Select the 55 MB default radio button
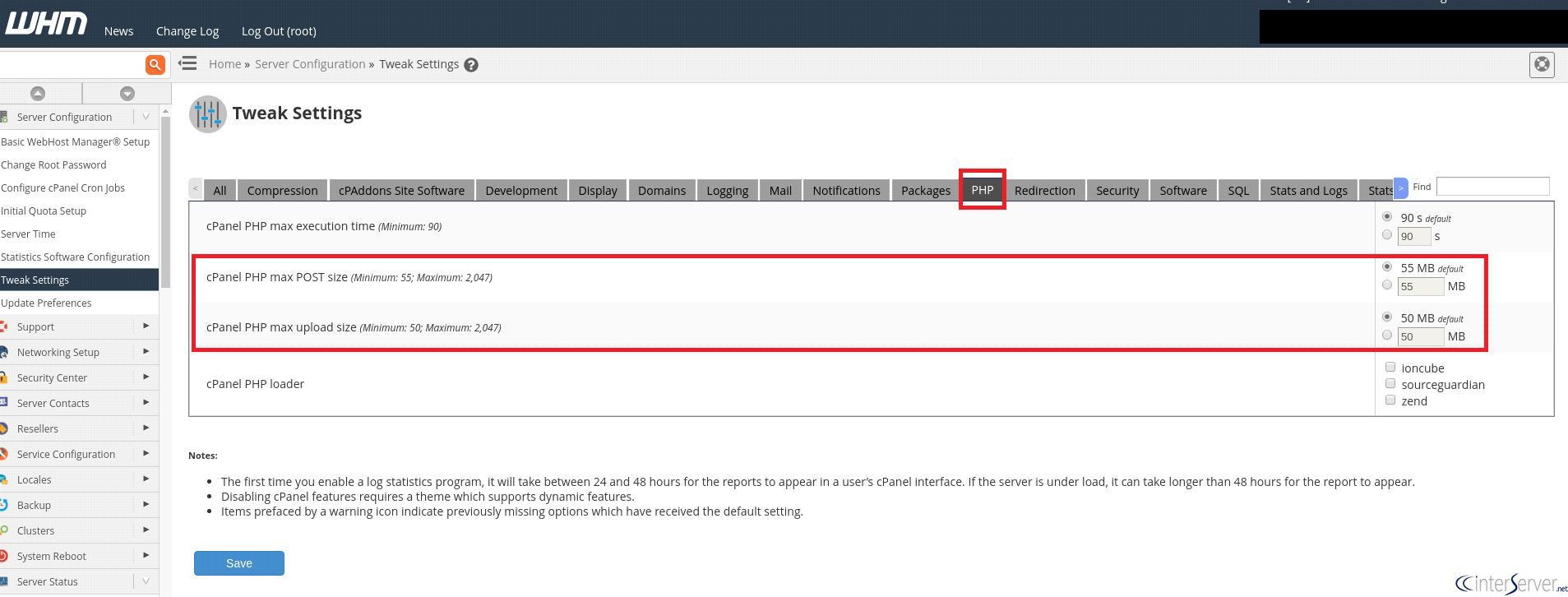This screenshot has height=597, width=1568. tap(1387, 267)
